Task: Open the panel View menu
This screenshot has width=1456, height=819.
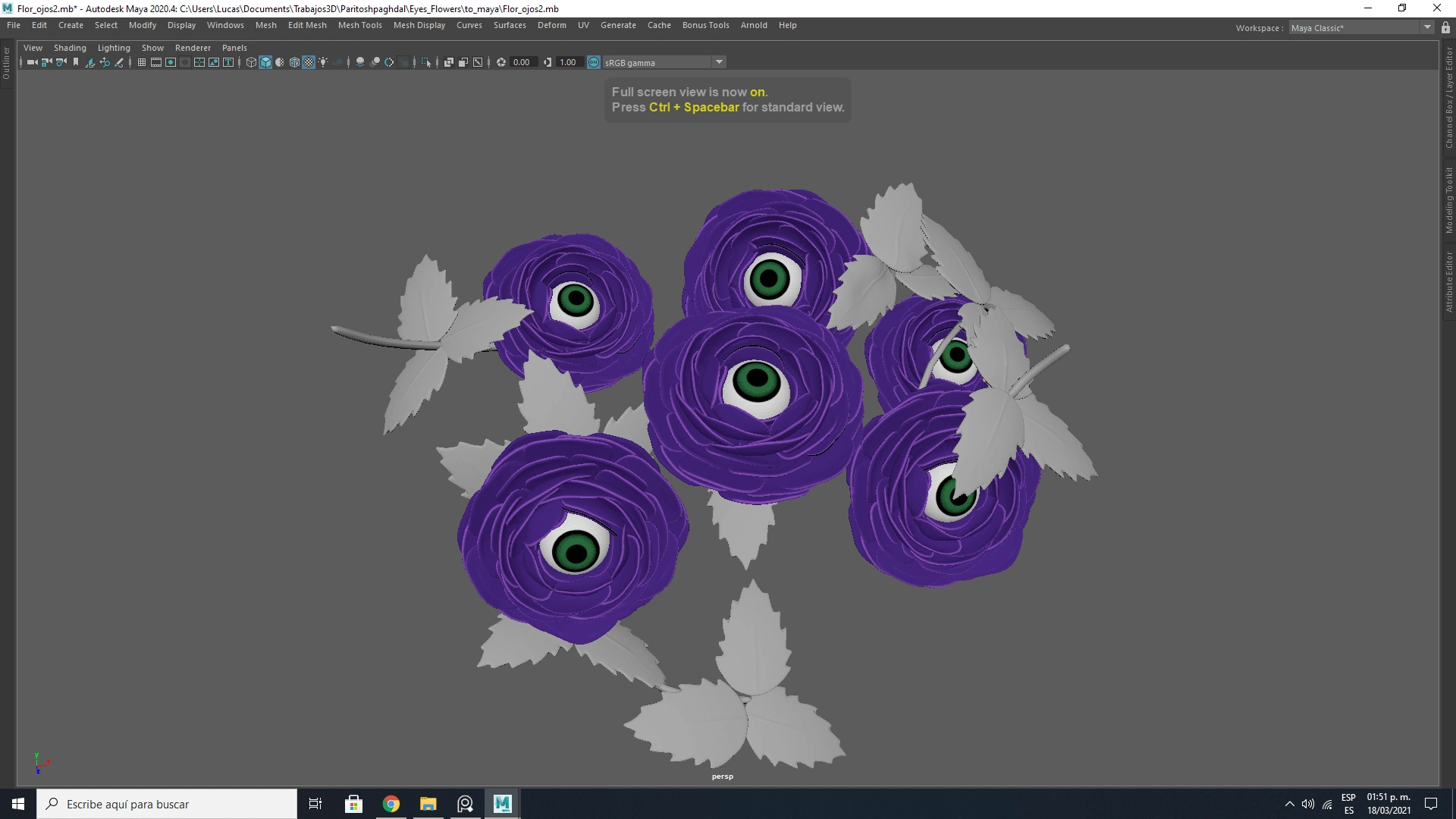Action: tap(33, 48)
